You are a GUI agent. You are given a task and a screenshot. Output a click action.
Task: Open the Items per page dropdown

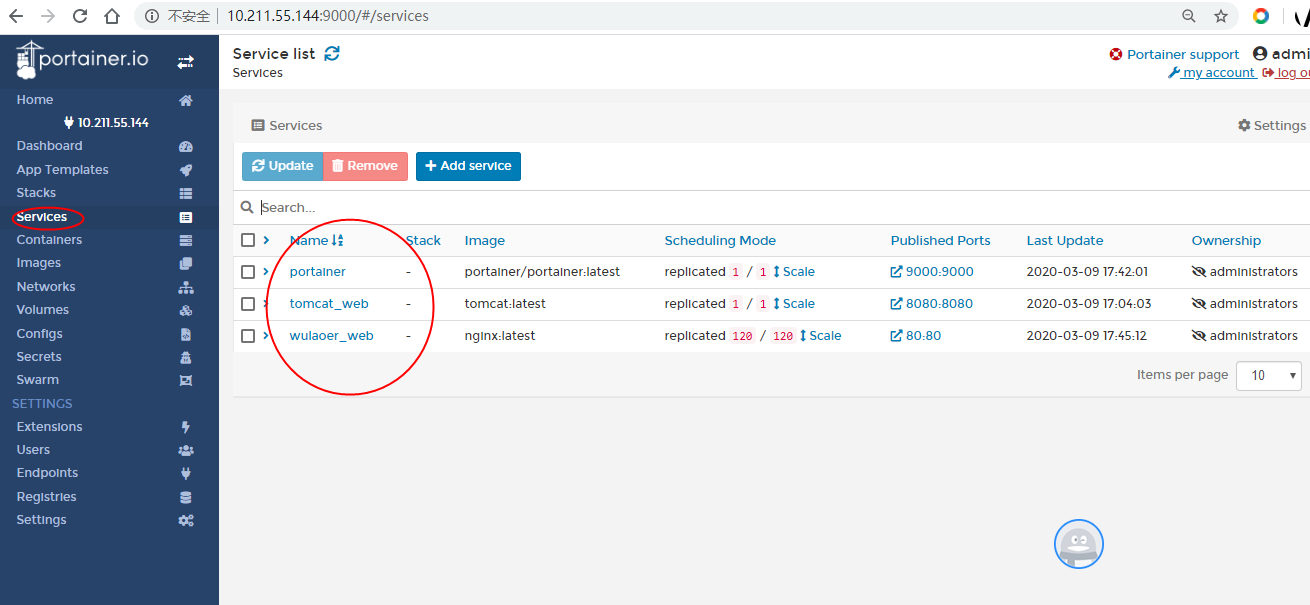tap(1268, 375)
